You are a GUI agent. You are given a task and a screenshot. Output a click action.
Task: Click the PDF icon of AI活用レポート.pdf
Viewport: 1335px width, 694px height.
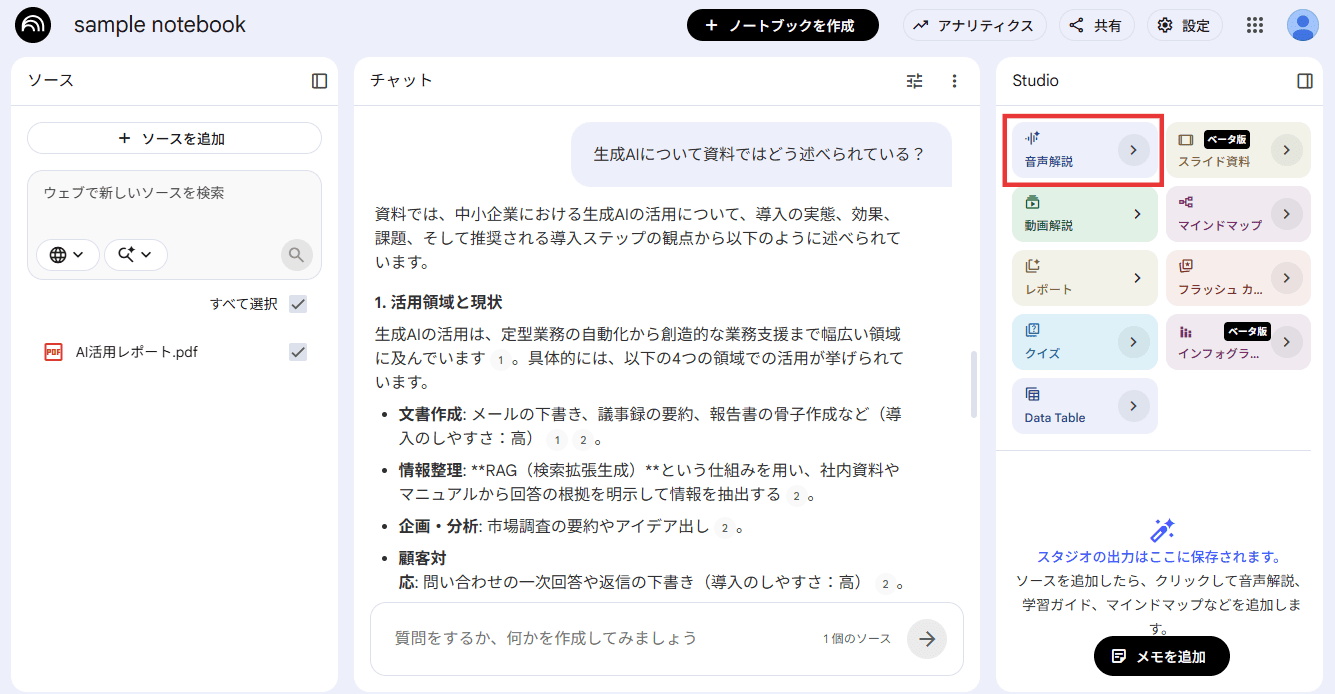coord(53,352)
